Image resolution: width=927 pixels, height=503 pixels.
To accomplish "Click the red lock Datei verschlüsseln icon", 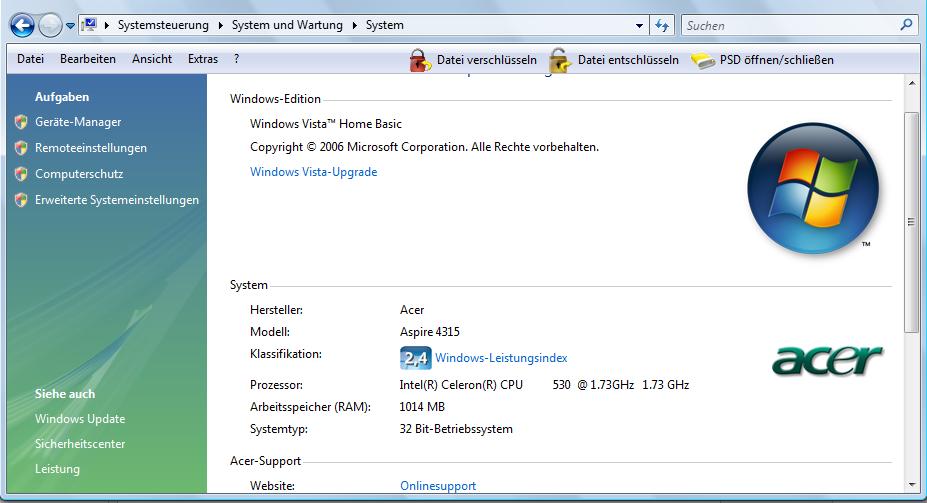I will tap(420, 60).
